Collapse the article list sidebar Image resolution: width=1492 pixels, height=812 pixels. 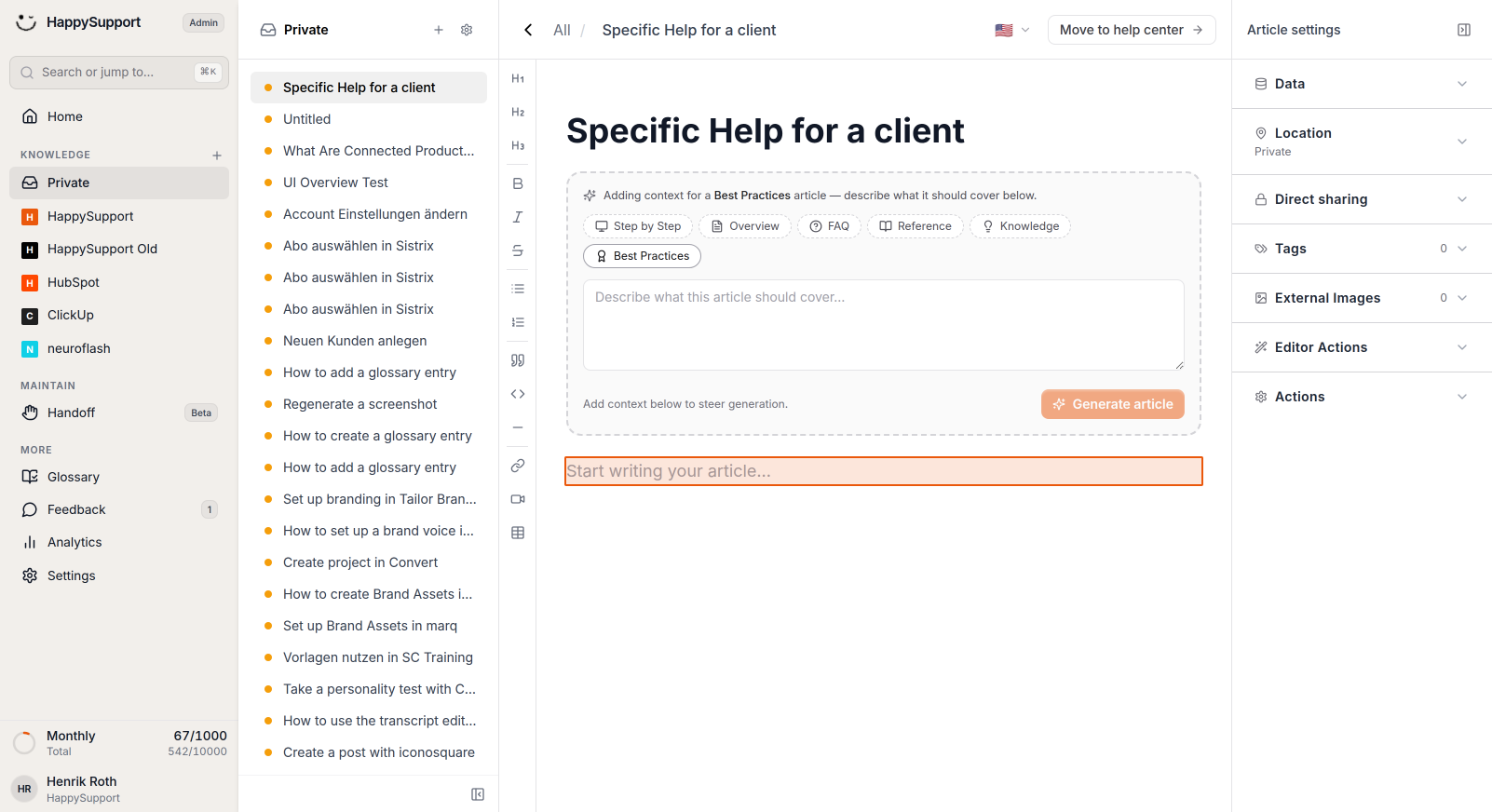tap(478, 794)
